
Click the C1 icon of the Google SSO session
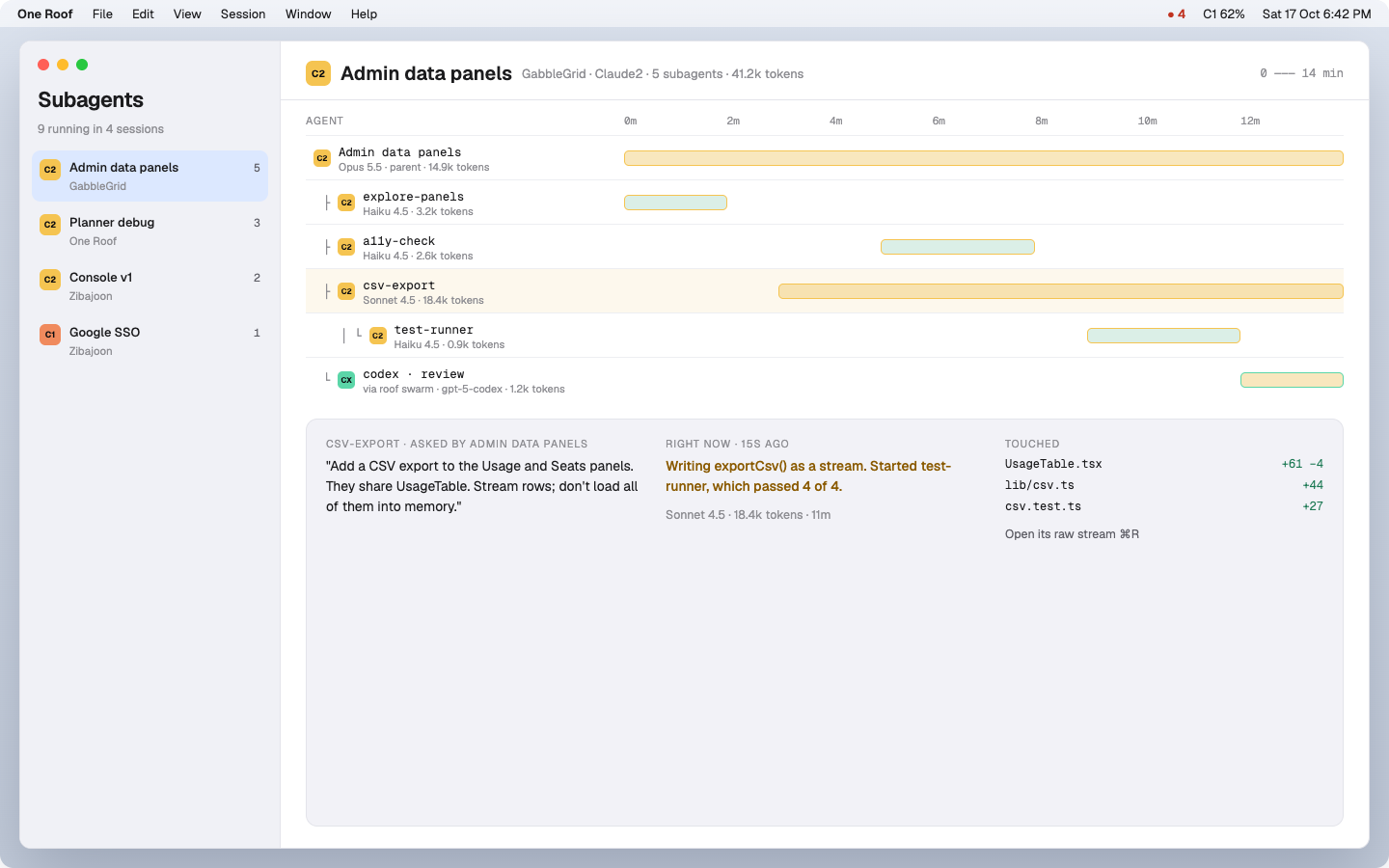50,334
